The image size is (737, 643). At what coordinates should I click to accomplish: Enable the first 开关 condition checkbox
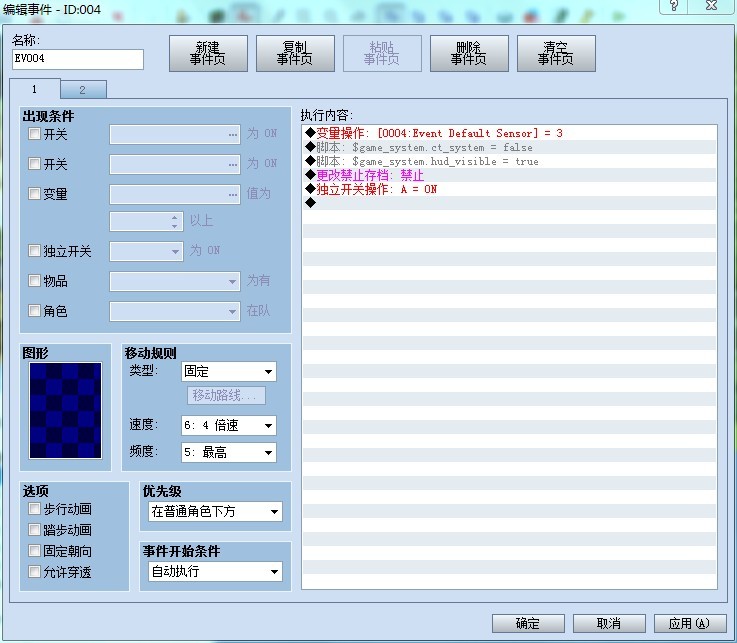pos(34,134)
